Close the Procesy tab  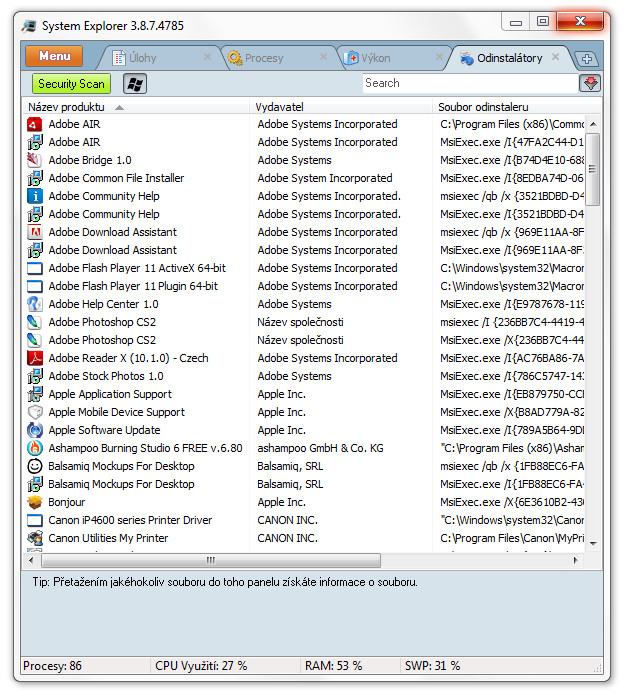(323, 57)
